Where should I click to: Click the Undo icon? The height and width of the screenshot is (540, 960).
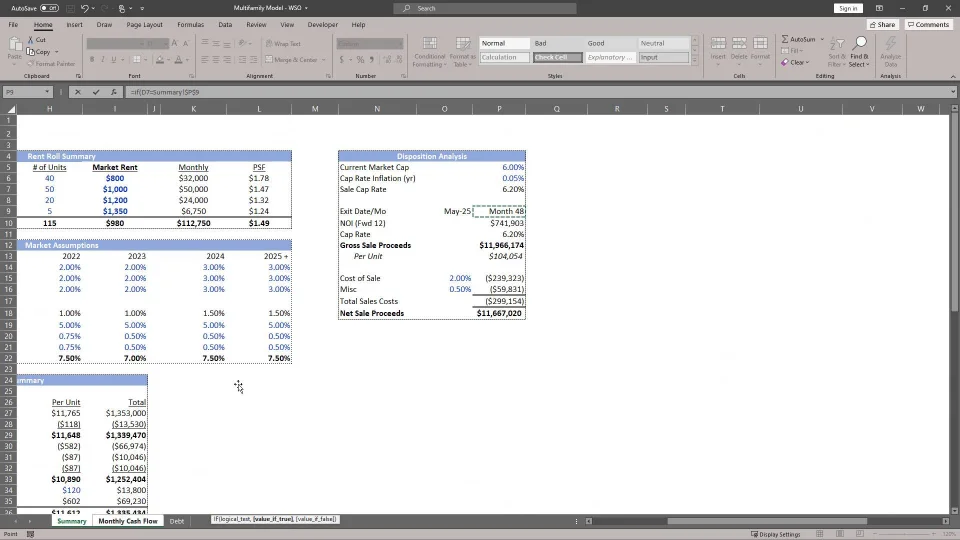84,9
